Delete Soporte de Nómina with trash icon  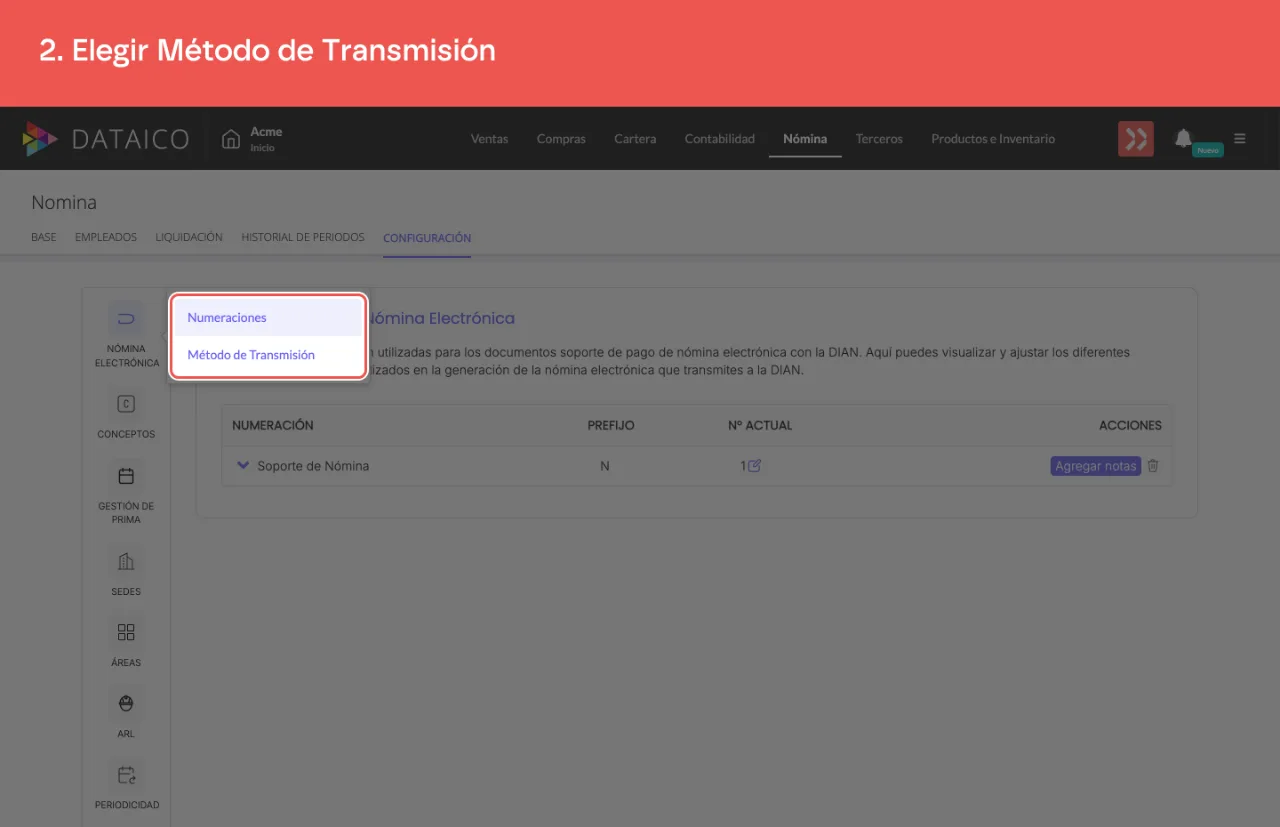coord(1153,466)
